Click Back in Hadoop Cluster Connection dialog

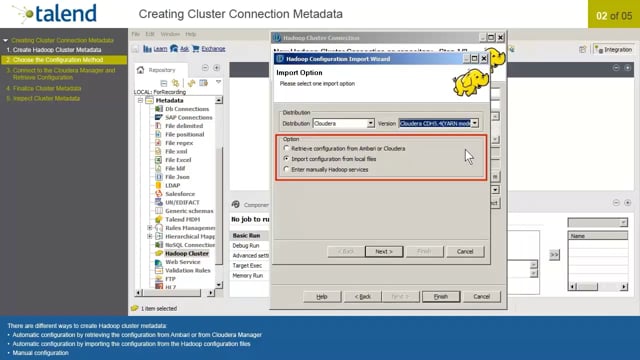pos(362,297)
